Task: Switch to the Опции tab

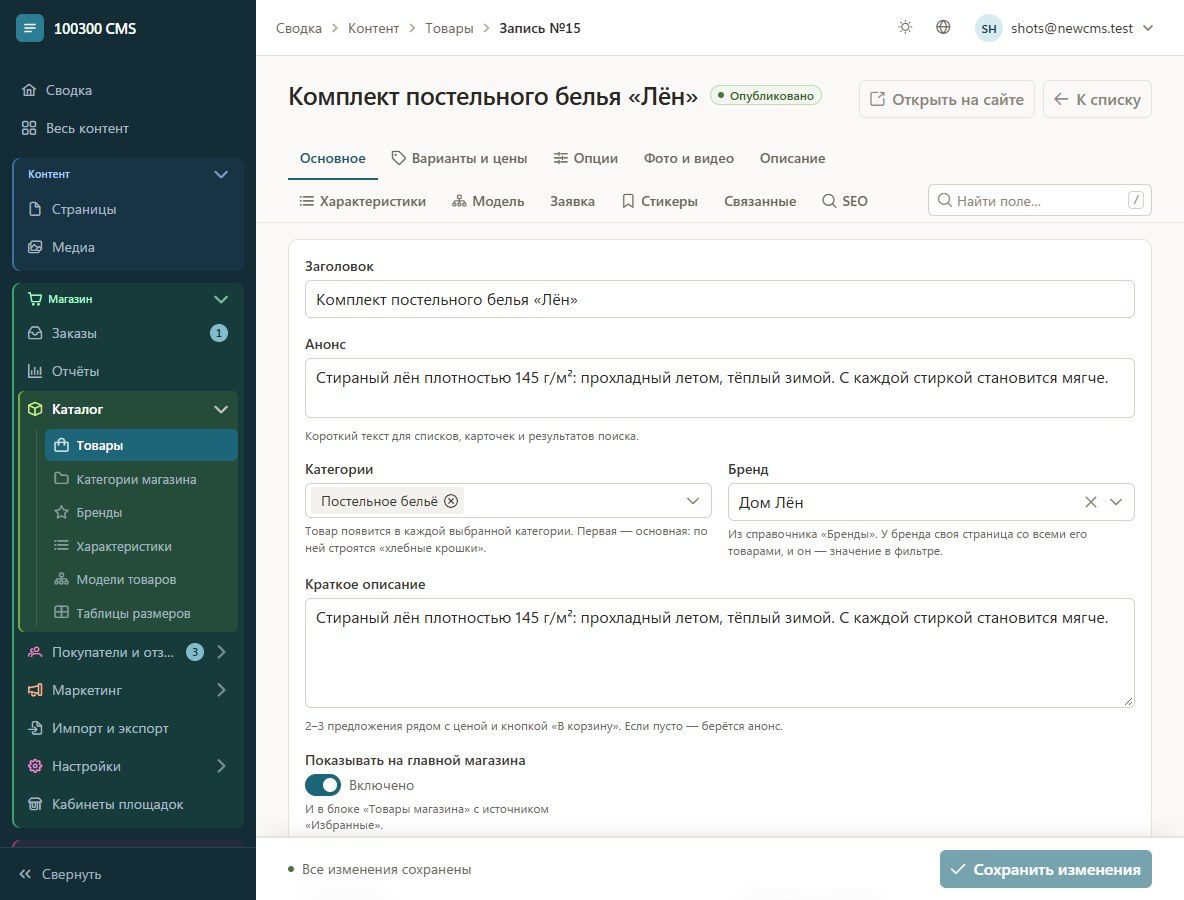Action: tap(585, 159)
